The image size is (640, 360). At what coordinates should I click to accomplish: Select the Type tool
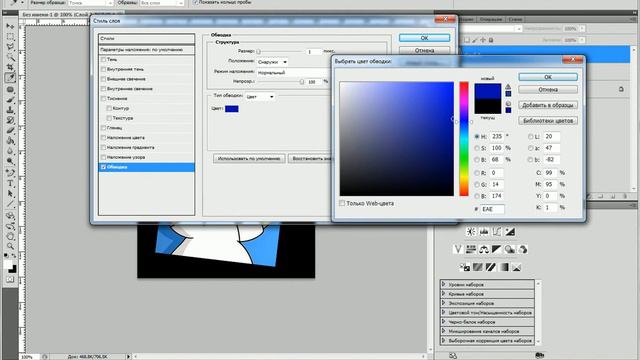click(10, 183)
